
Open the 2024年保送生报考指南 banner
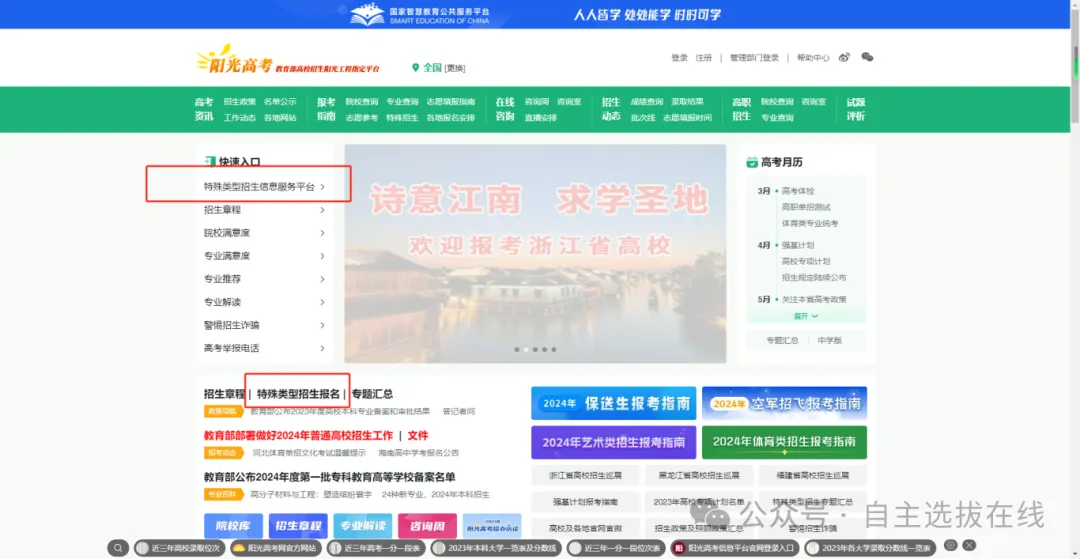coord(613,404)
